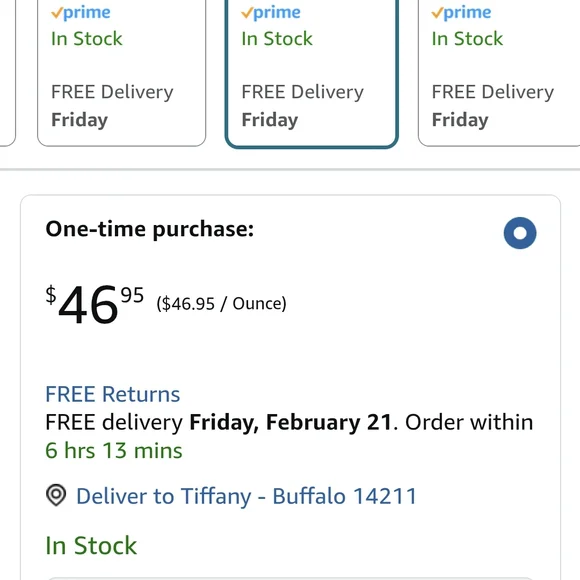This screenshot has height=580, width=580.
Task: Click the prime logo in the rightmost card
Action: pyautogui.click(x=461, y=13)
